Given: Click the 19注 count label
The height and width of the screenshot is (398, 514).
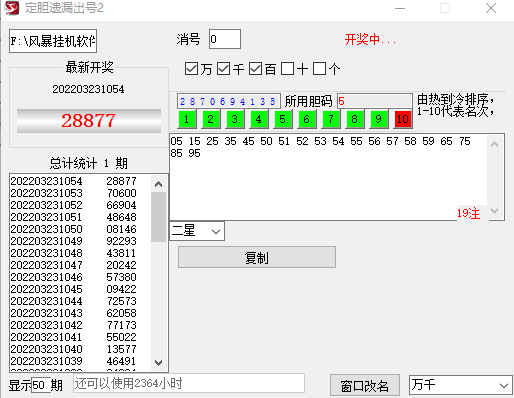Looking at the screenshot, I should [468, 213].
